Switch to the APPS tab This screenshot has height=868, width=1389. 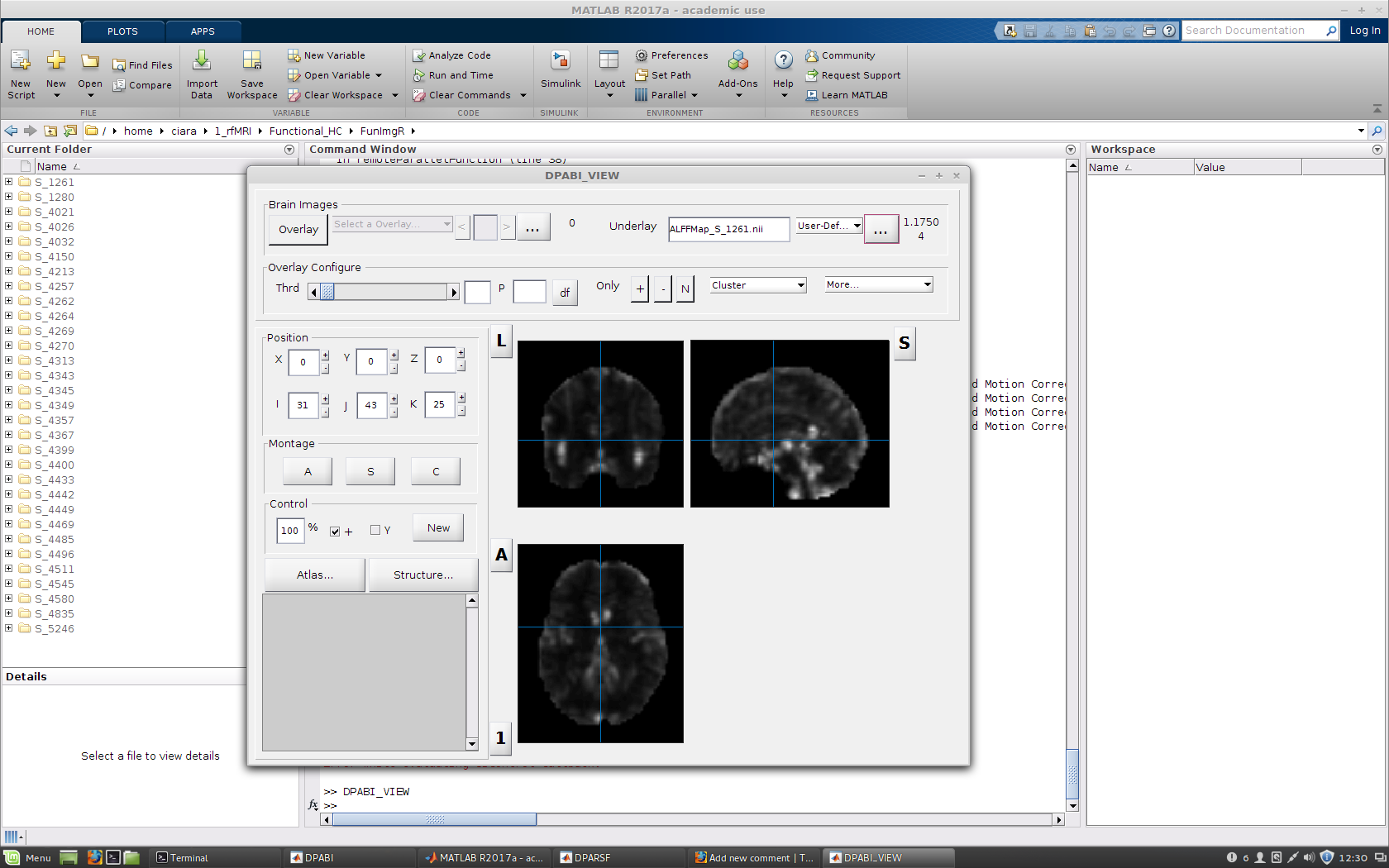203,31
